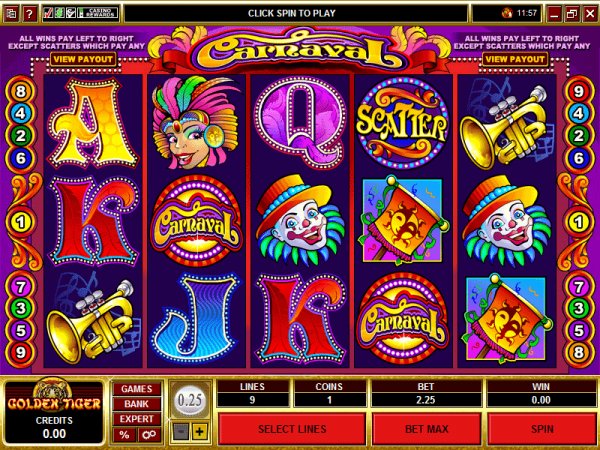600x450 pixels.
Task: Click the 0.25 coin chip
Action: 190,400
